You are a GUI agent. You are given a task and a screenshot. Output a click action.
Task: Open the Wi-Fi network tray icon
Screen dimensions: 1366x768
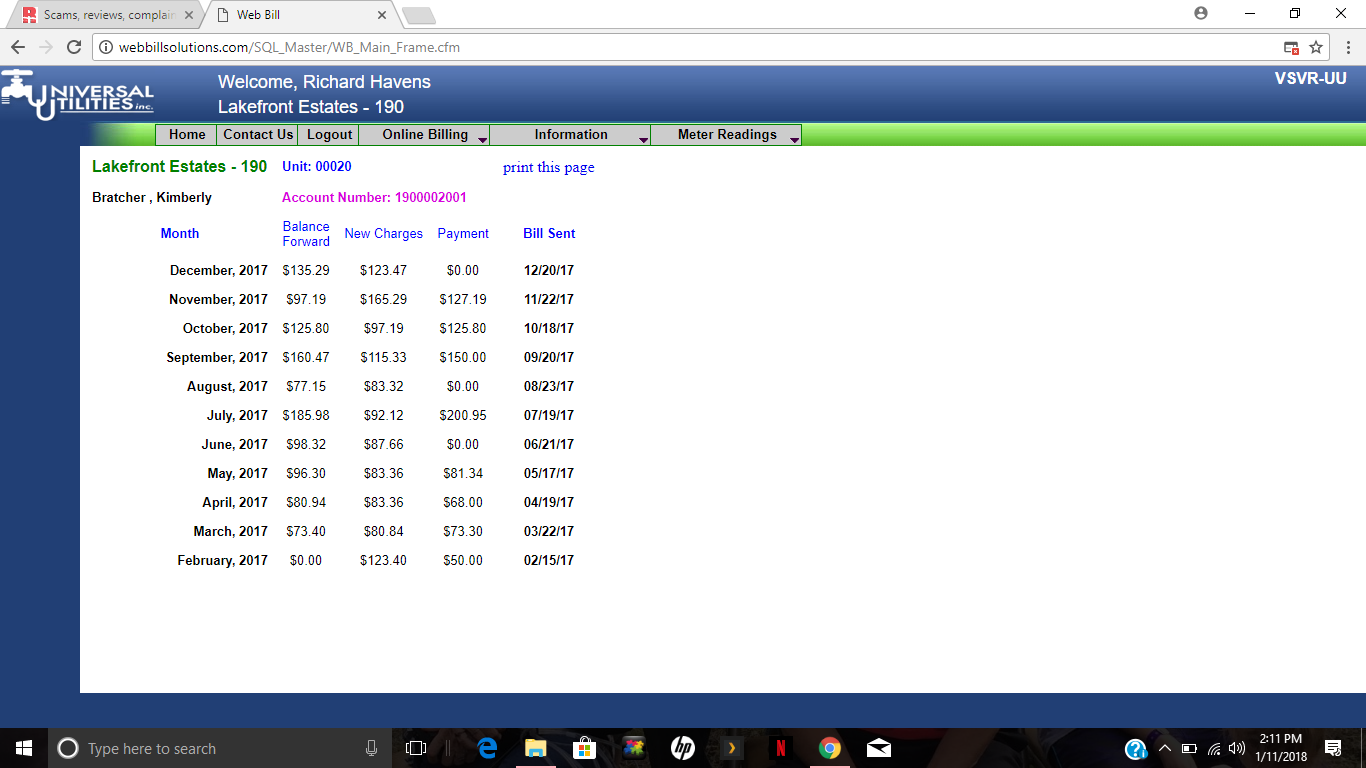click(x=1214, y=748)
